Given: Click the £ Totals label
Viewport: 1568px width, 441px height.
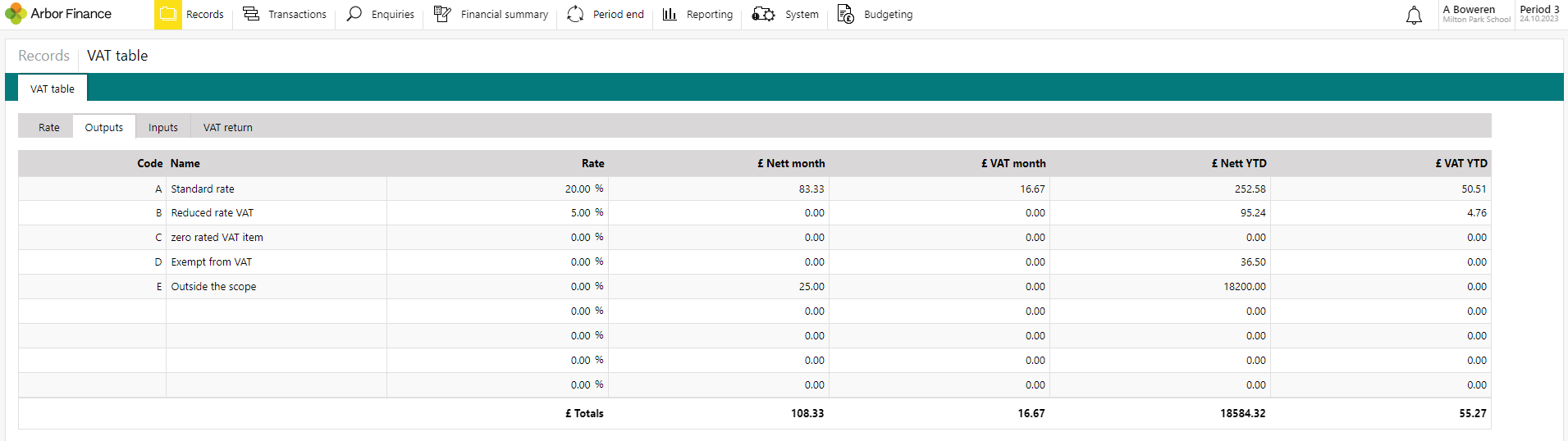Looking at the screenshot, I should (584, 413).
